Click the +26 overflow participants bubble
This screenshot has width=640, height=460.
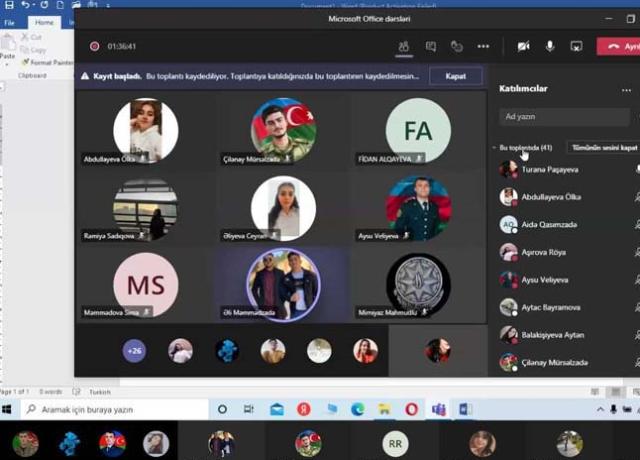(134, 351)
